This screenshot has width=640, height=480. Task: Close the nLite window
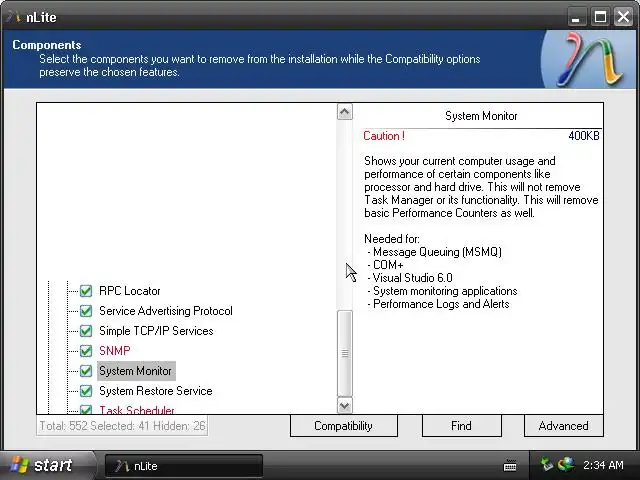click(623, 17)
